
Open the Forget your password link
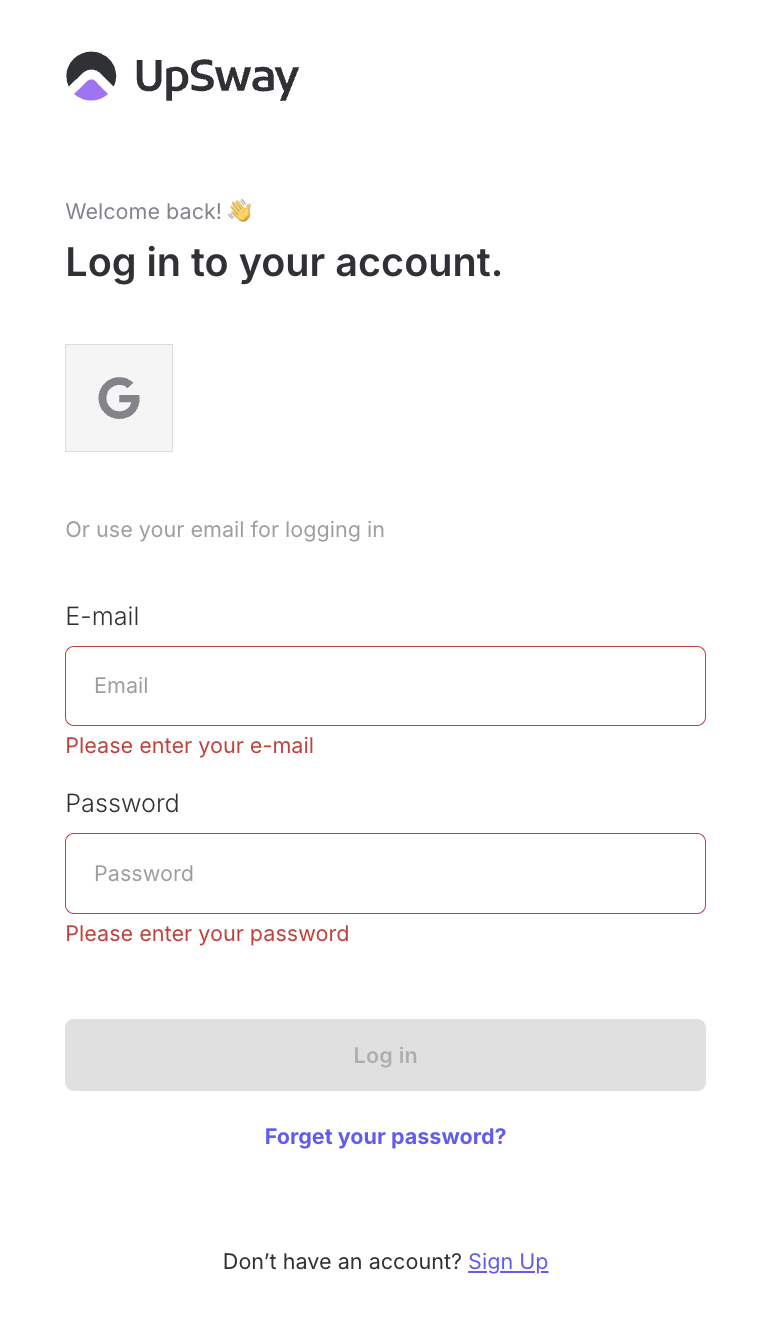[x=385, y=1137]
